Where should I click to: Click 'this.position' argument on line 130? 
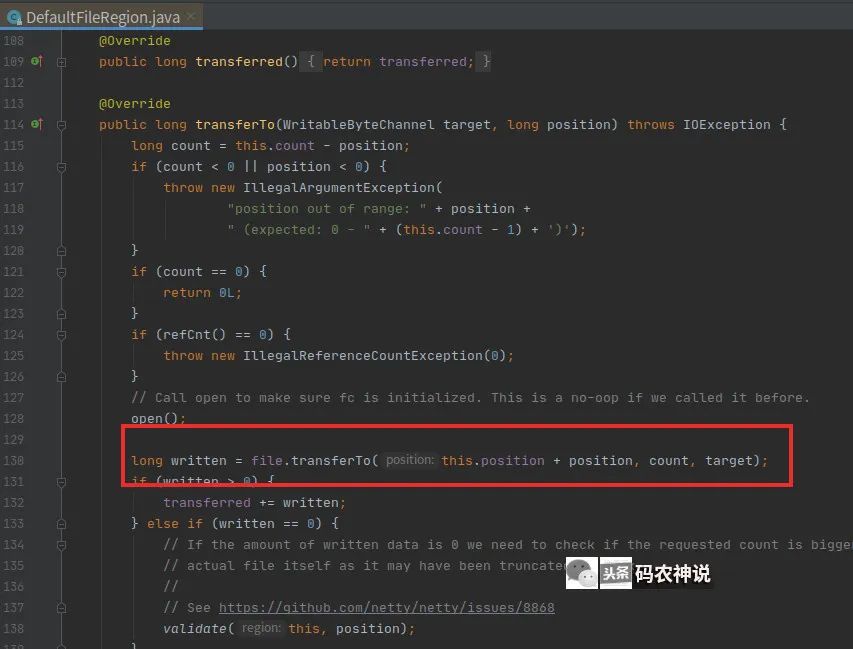(x=493, y=461)
